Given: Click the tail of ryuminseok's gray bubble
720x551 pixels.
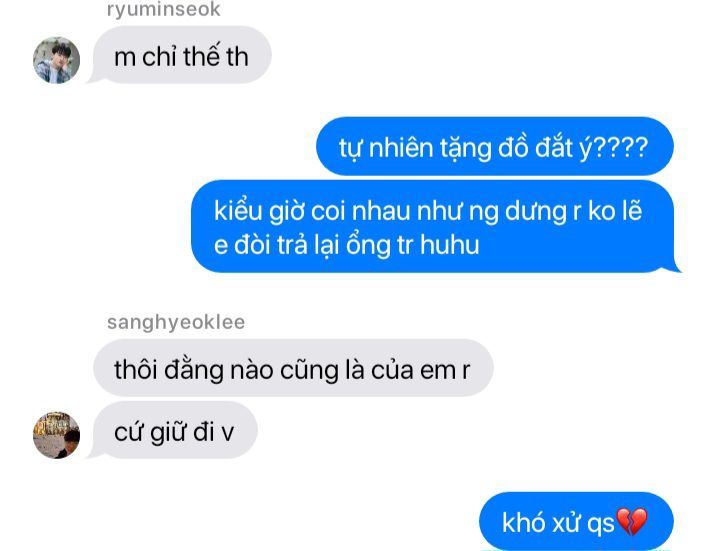Looking at the screenshot, I should (x=96, y=78).
